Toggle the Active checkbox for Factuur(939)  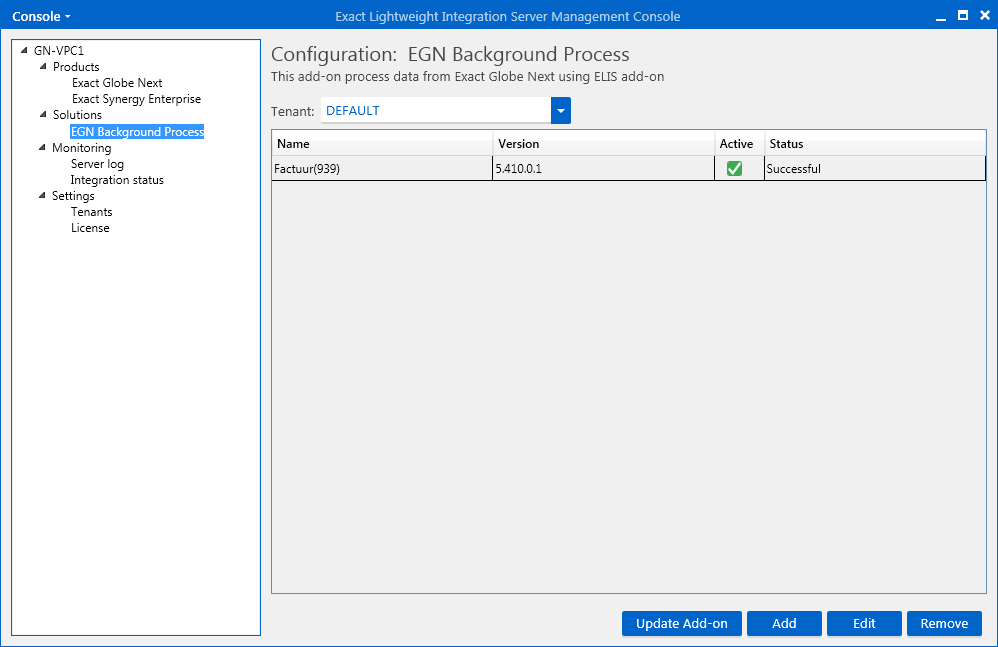(734, 169)
